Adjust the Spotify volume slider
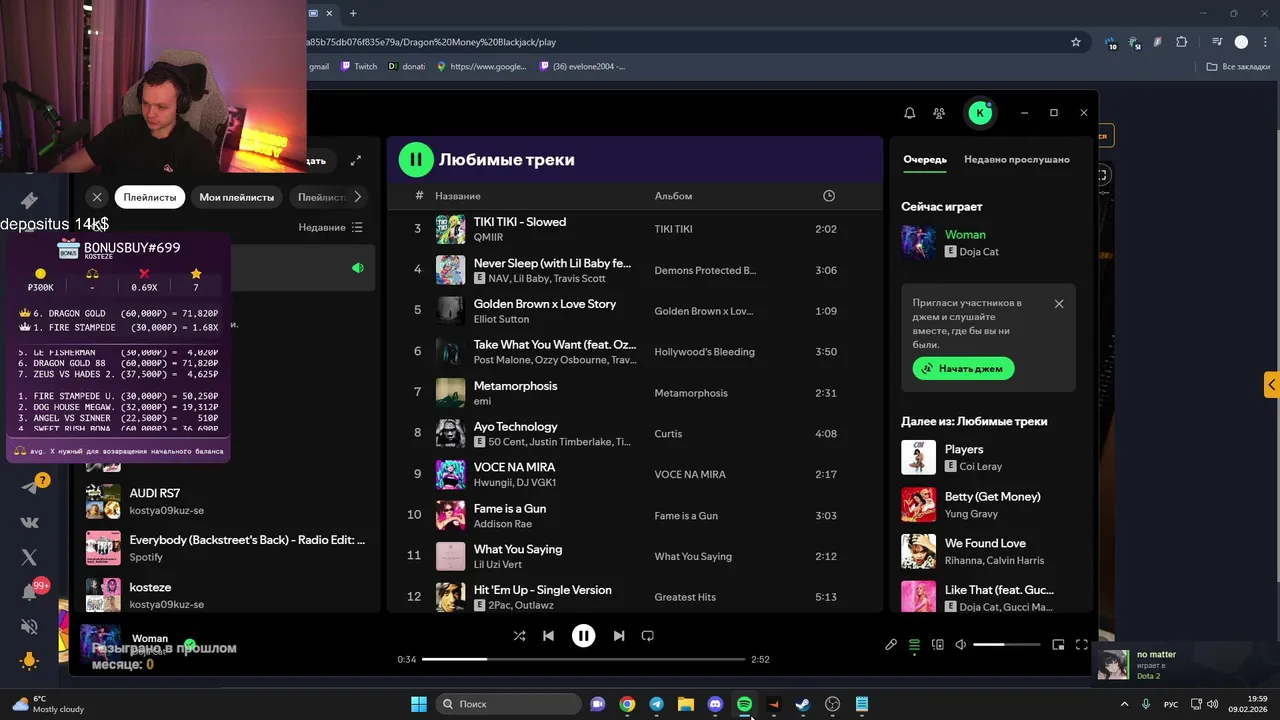This screenshot has height=720, width=1280. pos(1006,645)
